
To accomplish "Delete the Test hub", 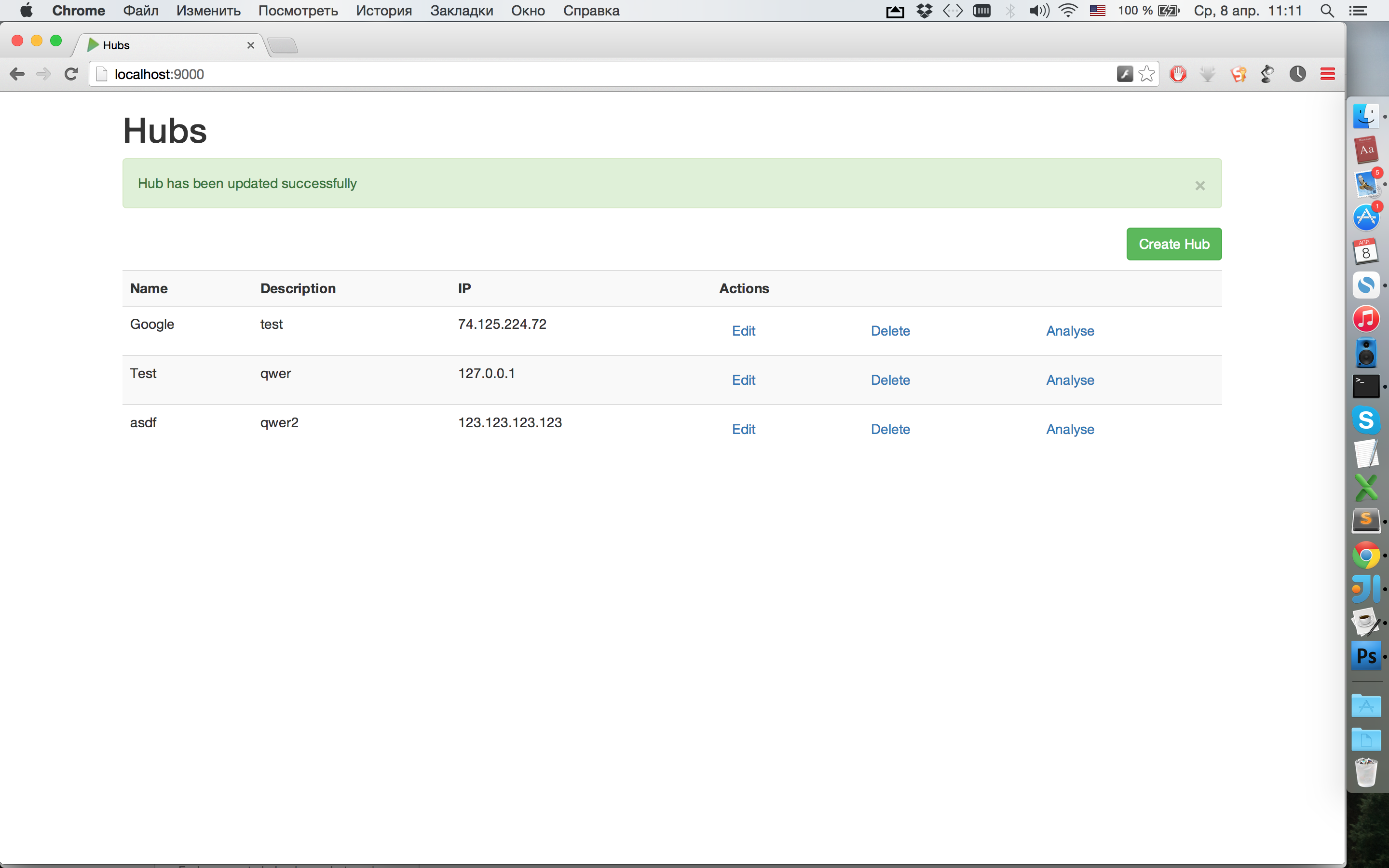I will [x=890, y=380].
